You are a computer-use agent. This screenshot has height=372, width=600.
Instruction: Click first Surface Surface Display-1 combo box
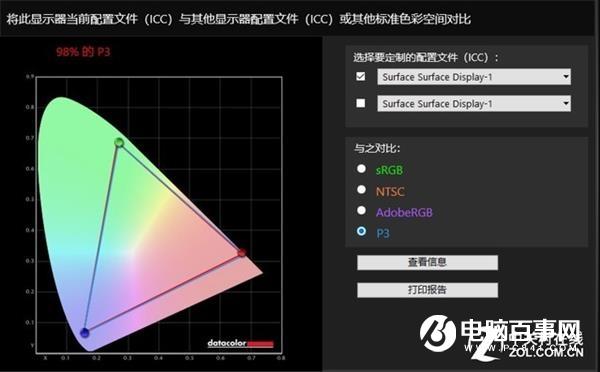[474, 77]
